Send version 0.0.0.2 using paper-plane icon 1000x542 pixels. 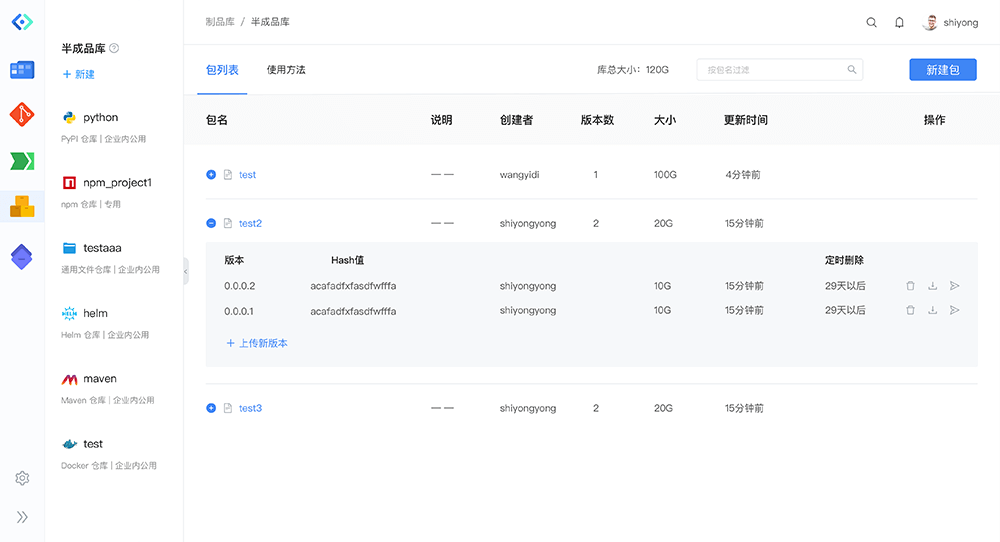(954, 286)
